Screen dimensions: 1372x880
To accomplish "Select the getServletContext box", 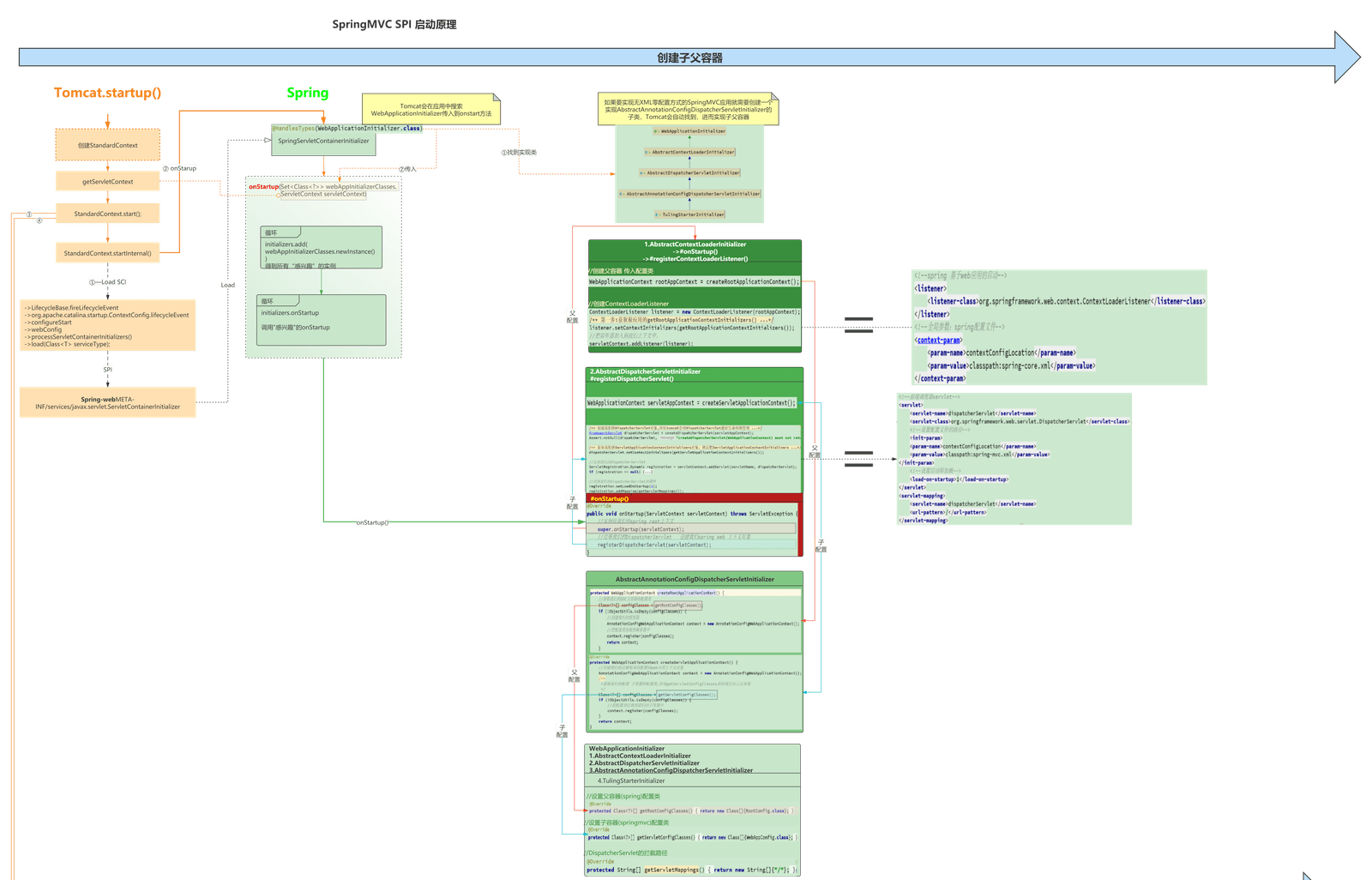I will click(108, 182).
